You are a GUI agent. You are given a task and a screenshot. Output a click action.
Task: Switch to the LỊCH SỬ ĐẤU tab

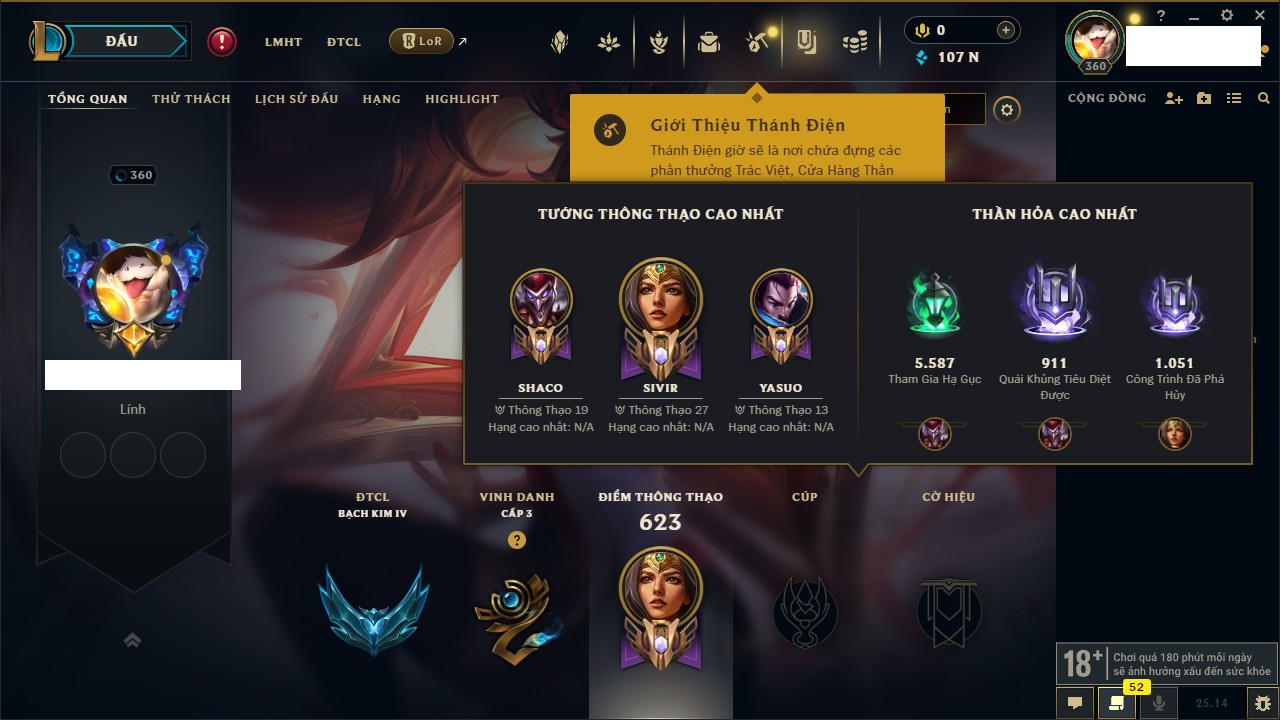(x=296, y=99)
